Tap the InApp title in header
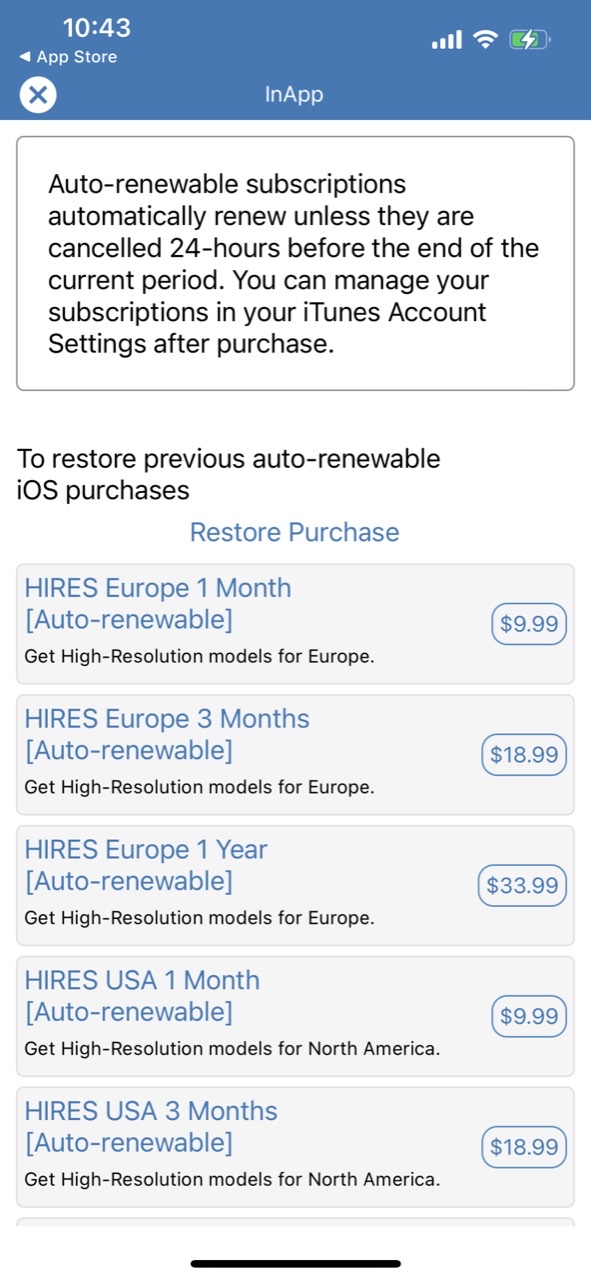This screenshot has height=1280, width=591. [294, 95]
